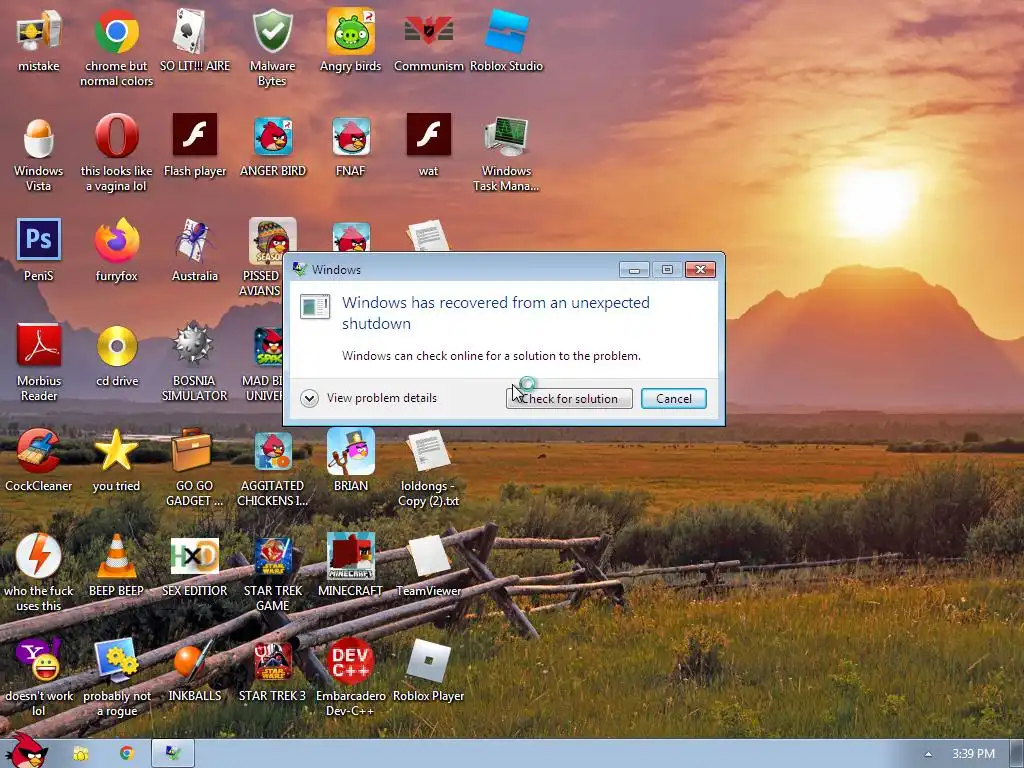Launch the Roblox Studio icon

[507, 31]
